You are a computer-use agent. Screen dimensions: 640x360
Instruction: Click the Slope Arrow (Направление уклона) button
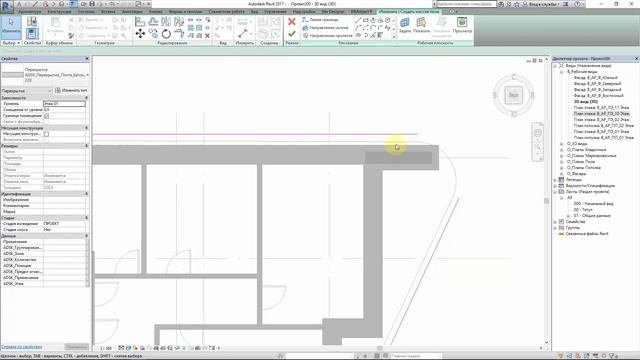[x=325, y=28]
